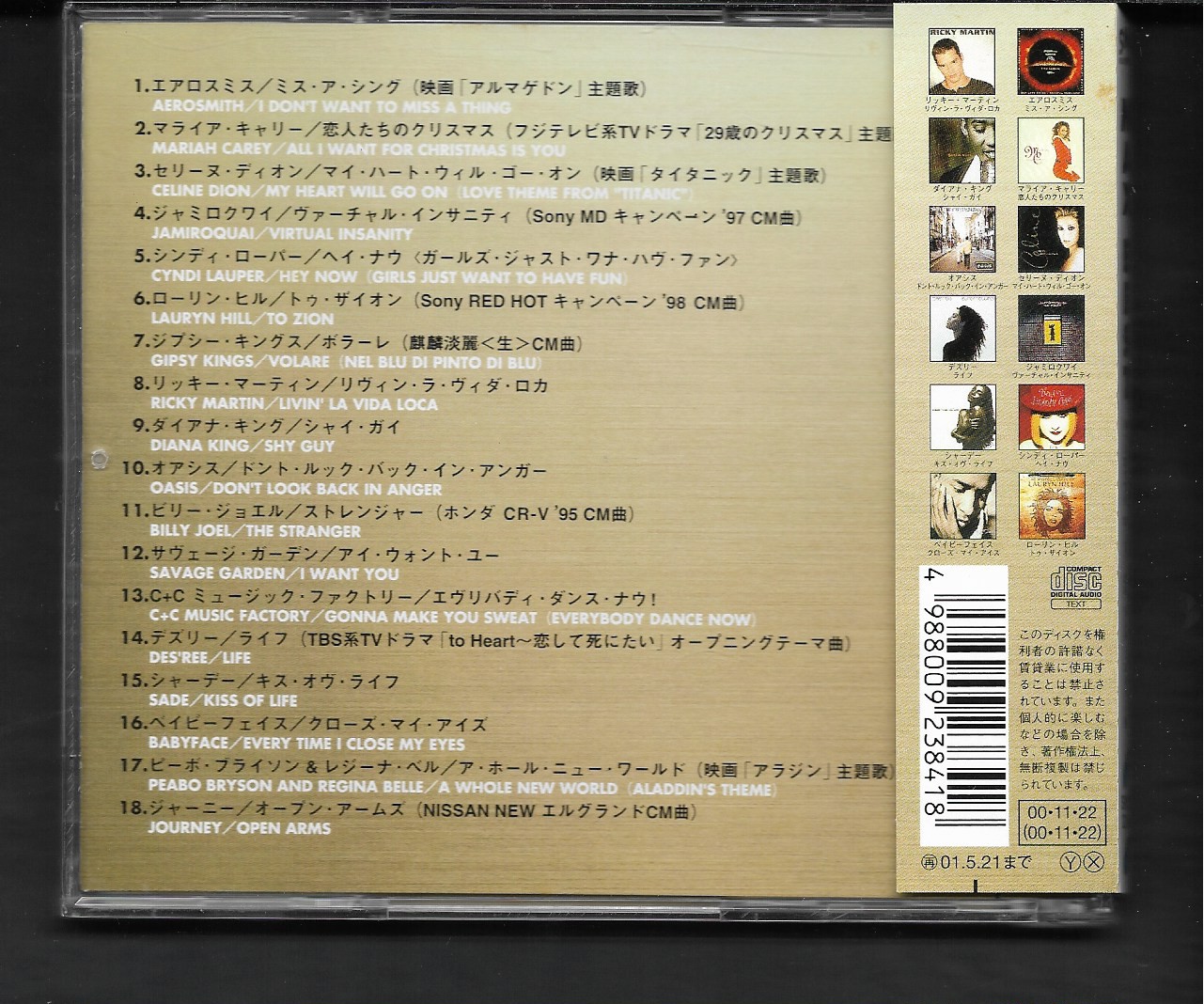Click the Sade Kiss Of Life thumbnail
This screenshot has width=1204, height=1004.
(x=962, y=417)
